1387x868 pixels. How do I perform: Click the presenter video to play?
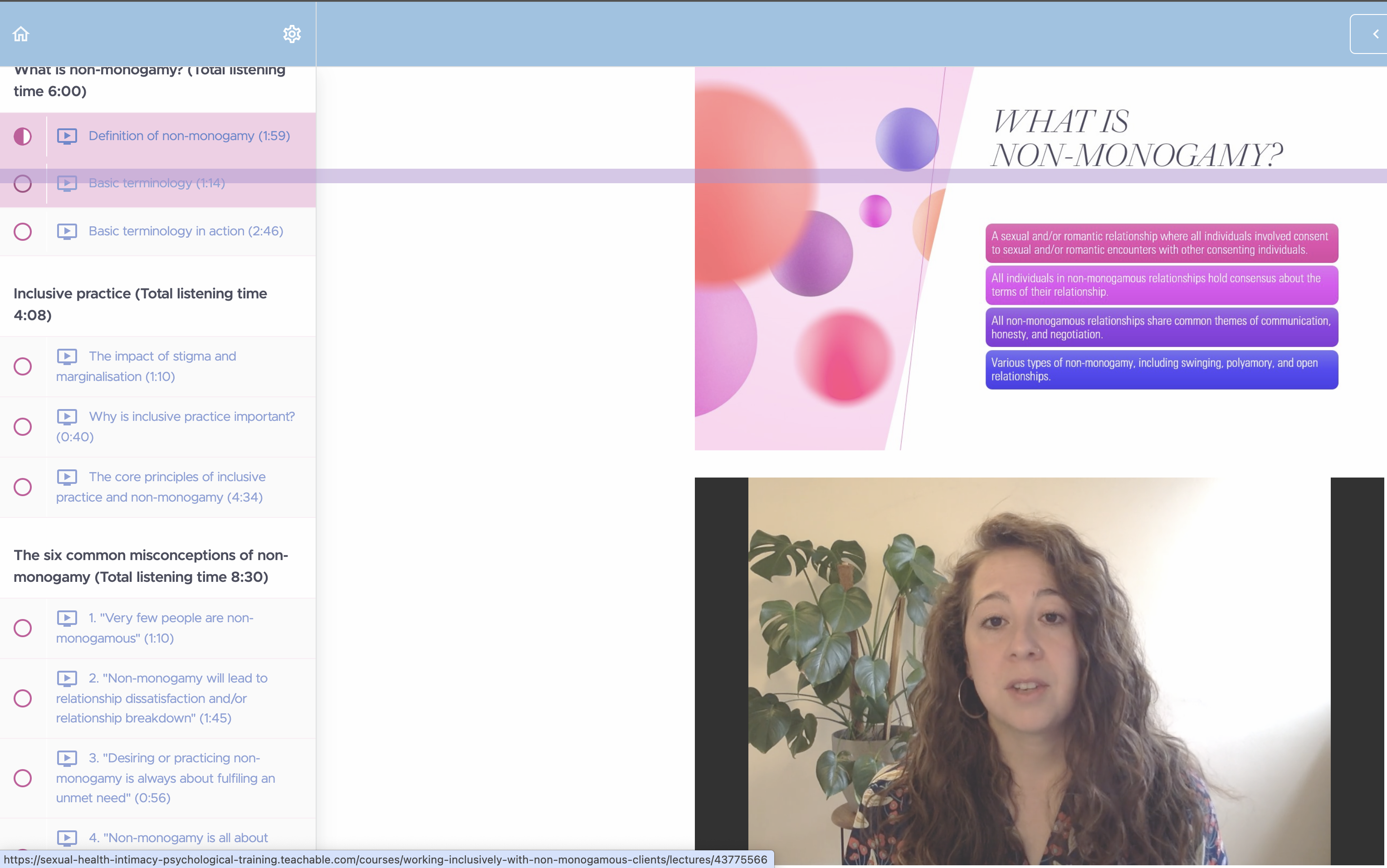(x=1040, y=672)
